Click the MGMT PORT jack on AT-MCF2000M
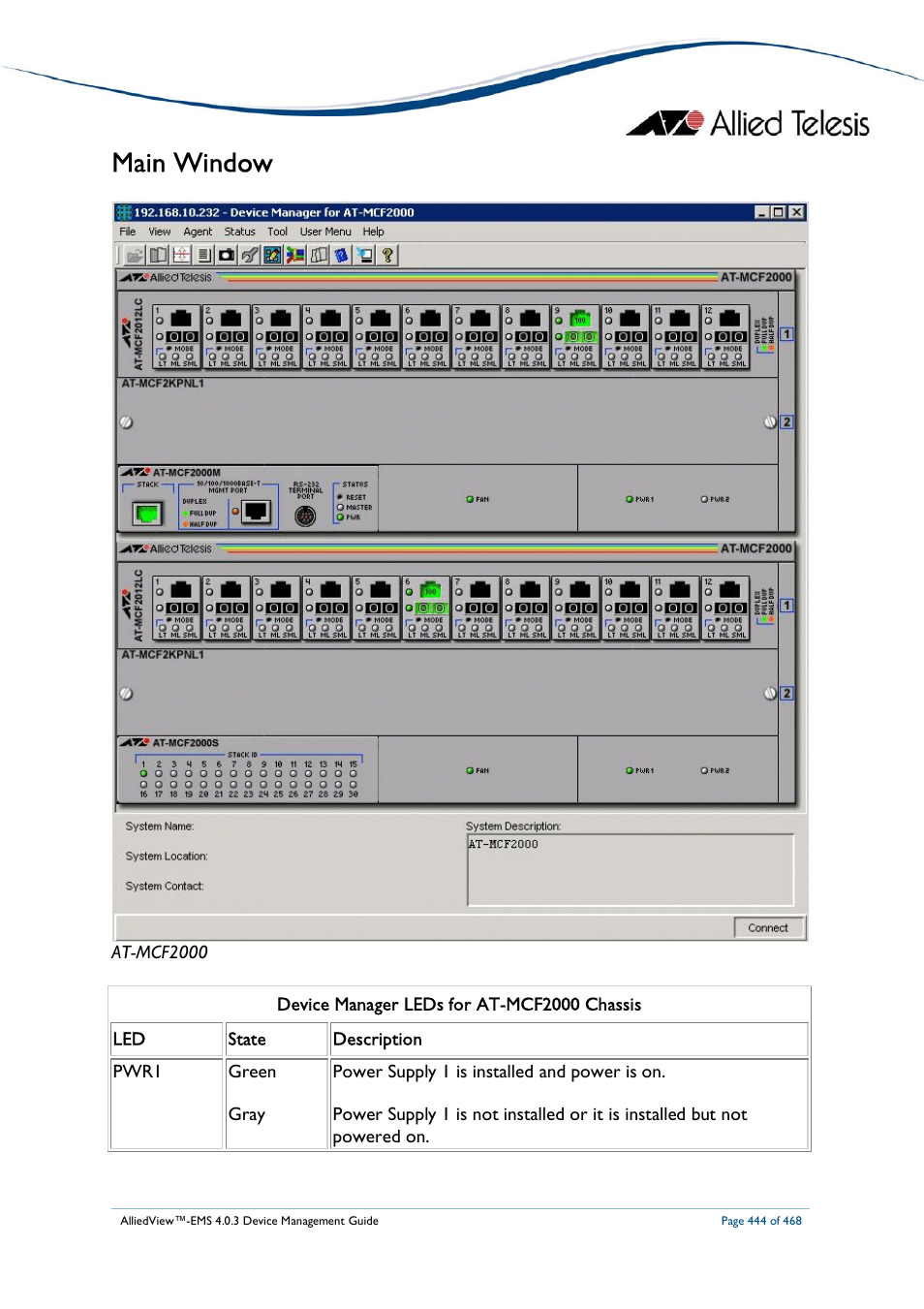 coord(257,512)
